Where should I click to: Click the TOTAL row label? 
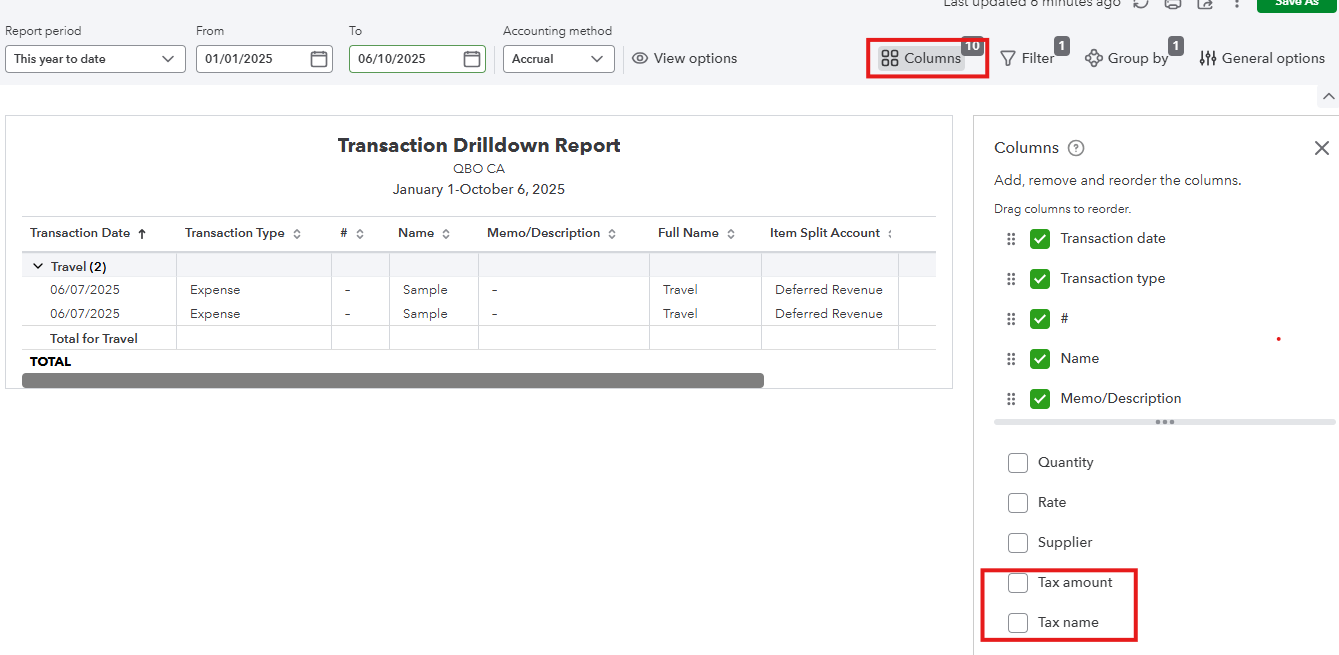point(51,362)
